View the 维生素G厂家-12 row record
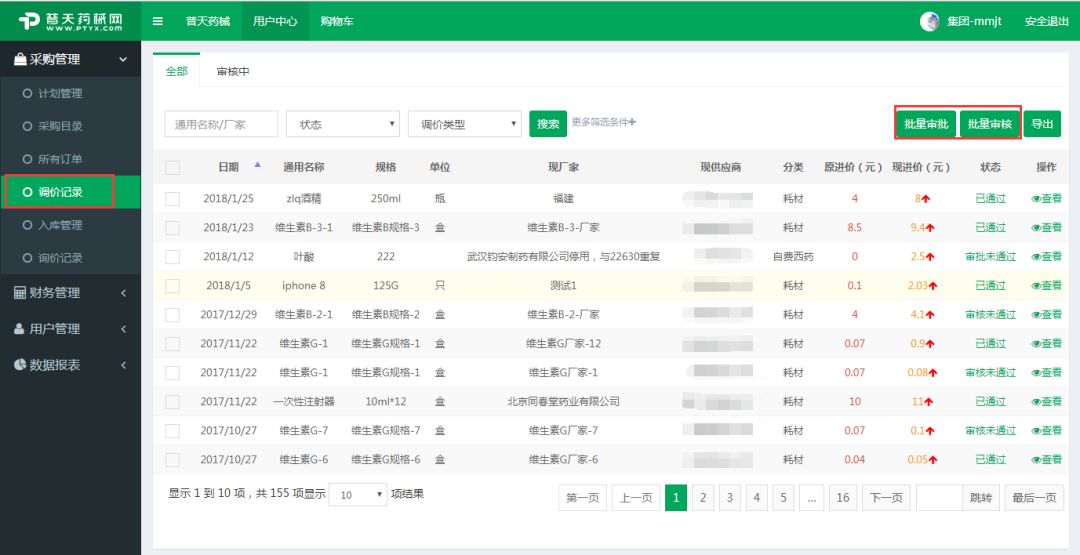Screen dimensions: 1080x555 (1046, 343)
